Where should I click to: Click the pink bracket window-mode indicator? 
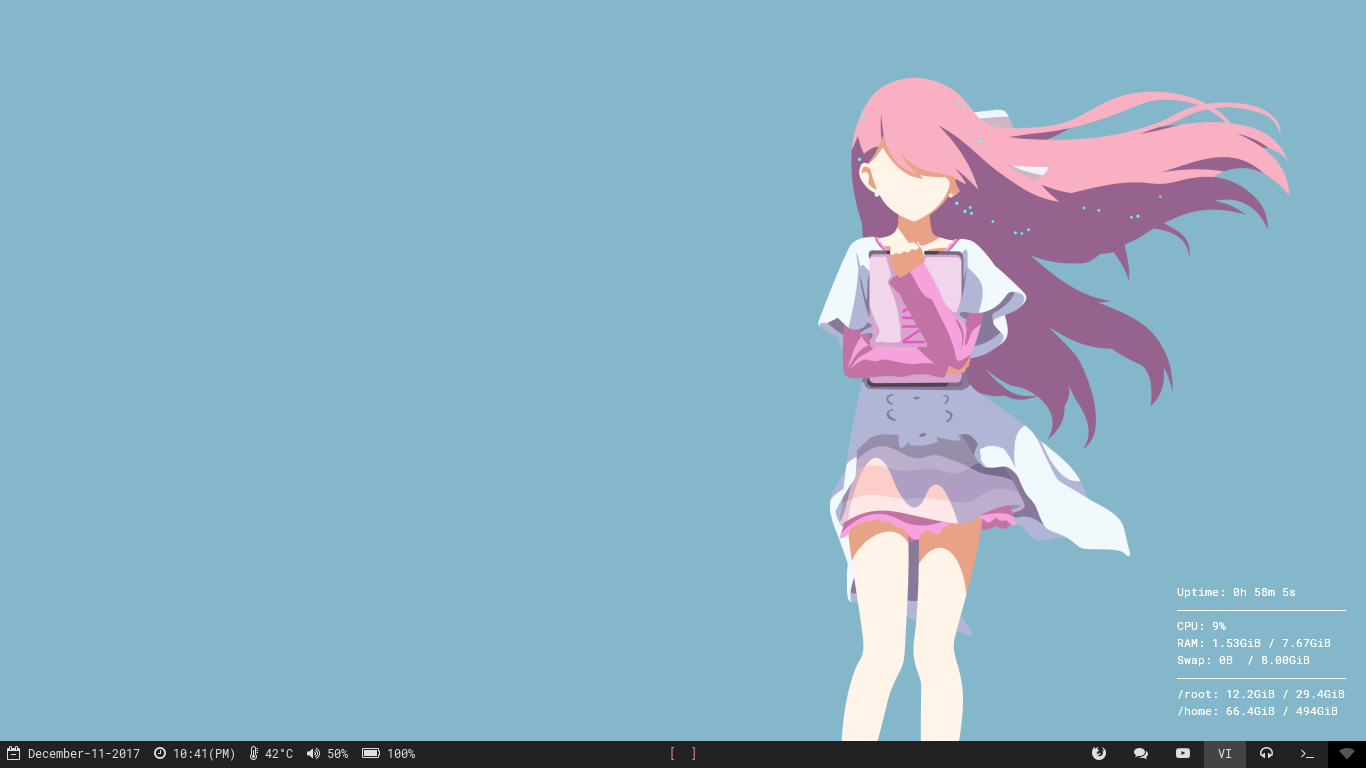(x=683, y=754)
